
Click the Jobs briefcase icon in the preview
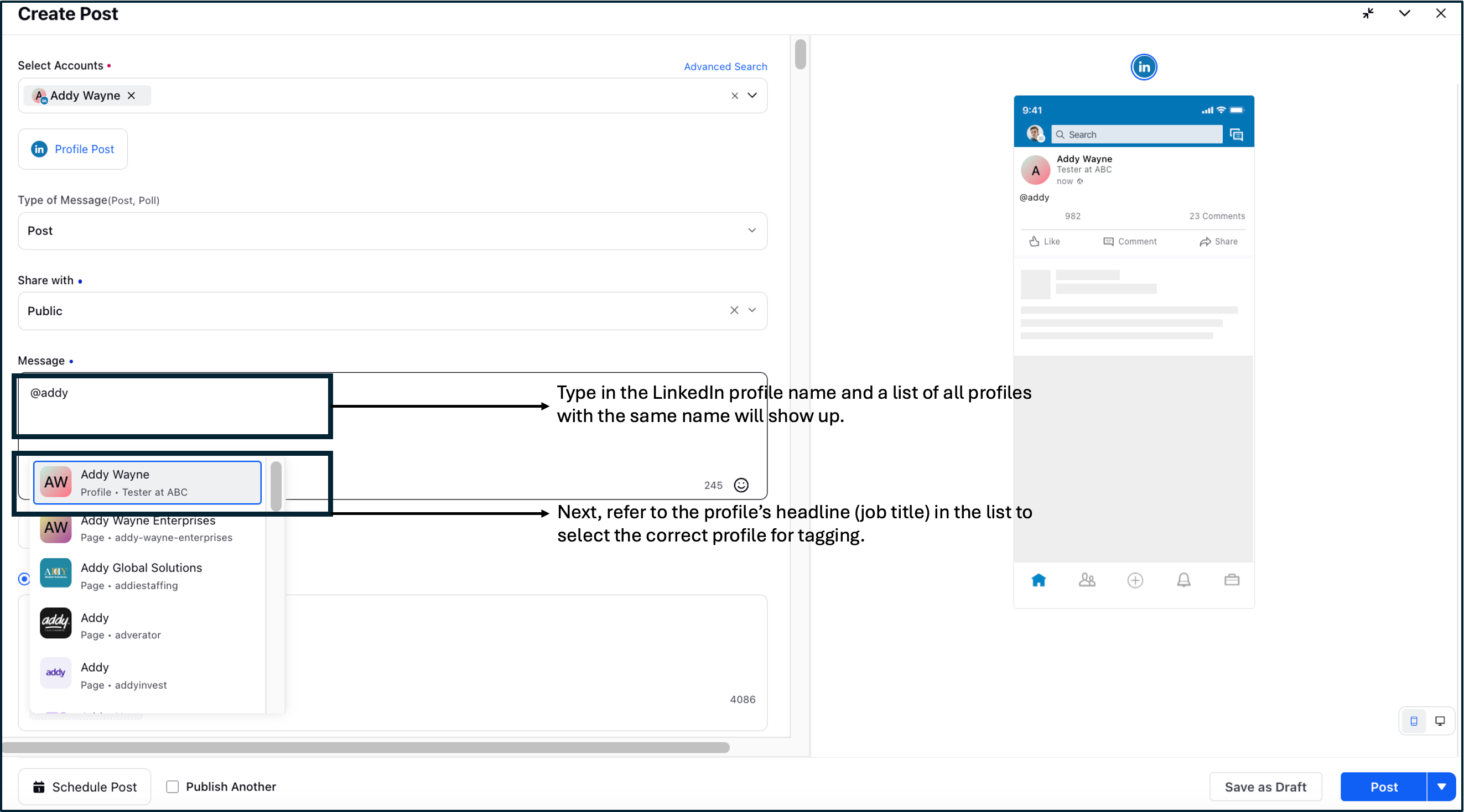pos(1232,580)
